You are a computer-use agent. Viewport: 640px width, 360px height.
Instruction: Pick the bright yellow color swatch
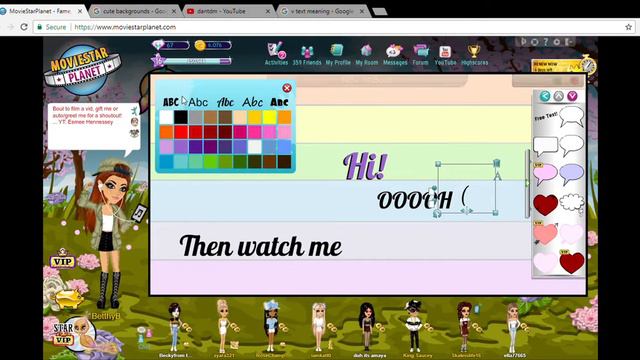tap(269, 117)
